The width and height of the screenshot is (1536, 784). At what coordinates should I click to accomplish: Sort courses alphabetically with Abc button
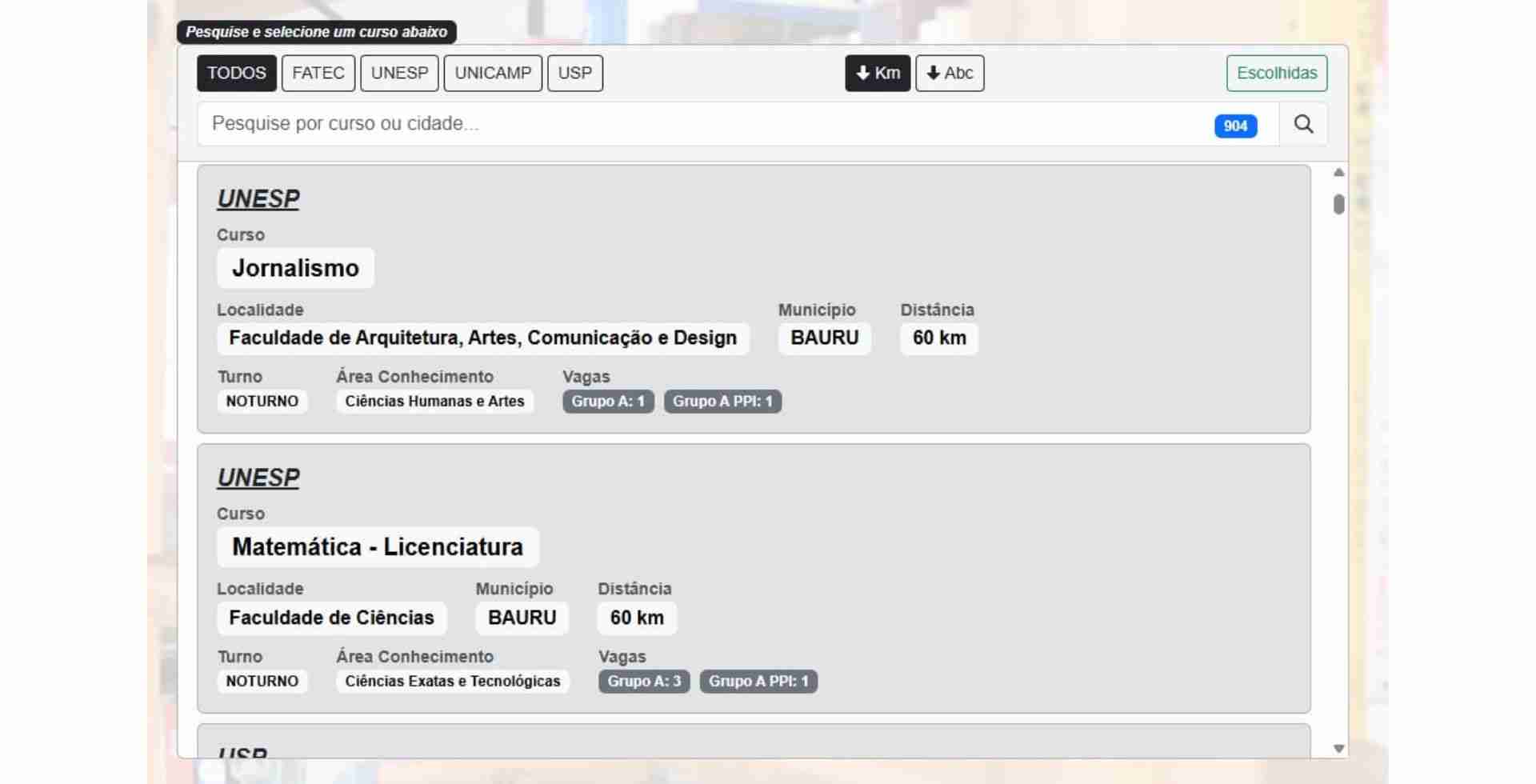click(950, 73)
